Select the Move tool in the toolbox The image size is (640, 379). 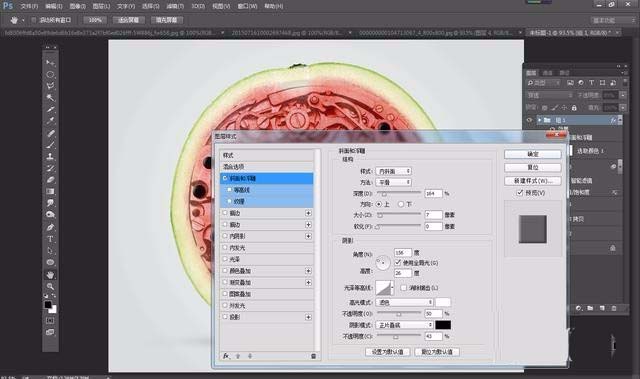(x=50, y=63)
